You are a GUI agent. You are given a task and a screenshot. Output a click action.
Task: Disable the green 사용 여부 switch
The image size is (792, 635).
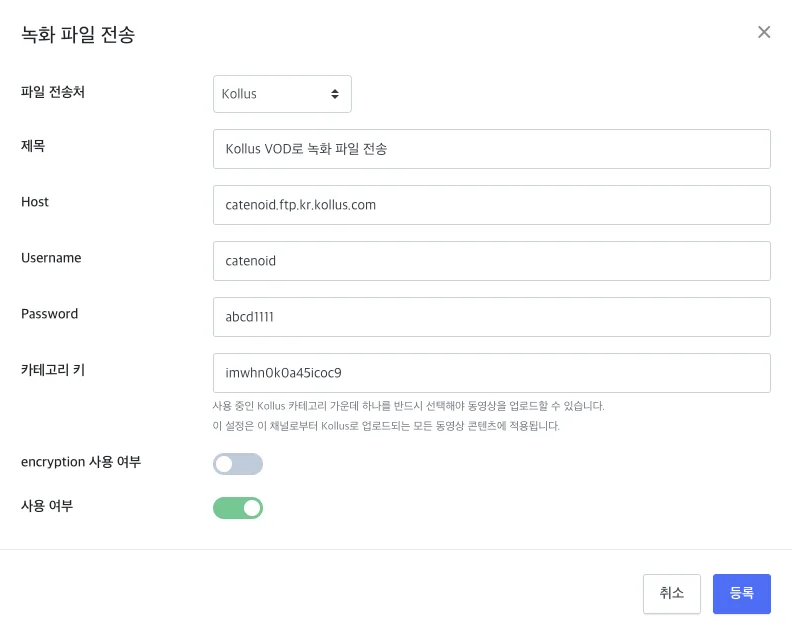(238, 508)
